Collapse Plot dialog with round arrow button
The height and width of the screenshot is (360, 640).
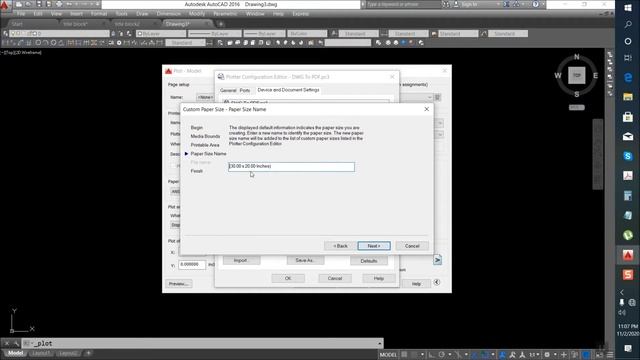(437, 282)
